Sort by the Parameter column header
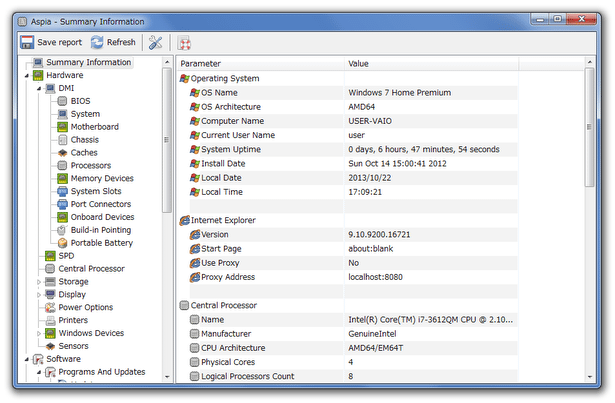The image size is (615, 403). pos(261,64)
